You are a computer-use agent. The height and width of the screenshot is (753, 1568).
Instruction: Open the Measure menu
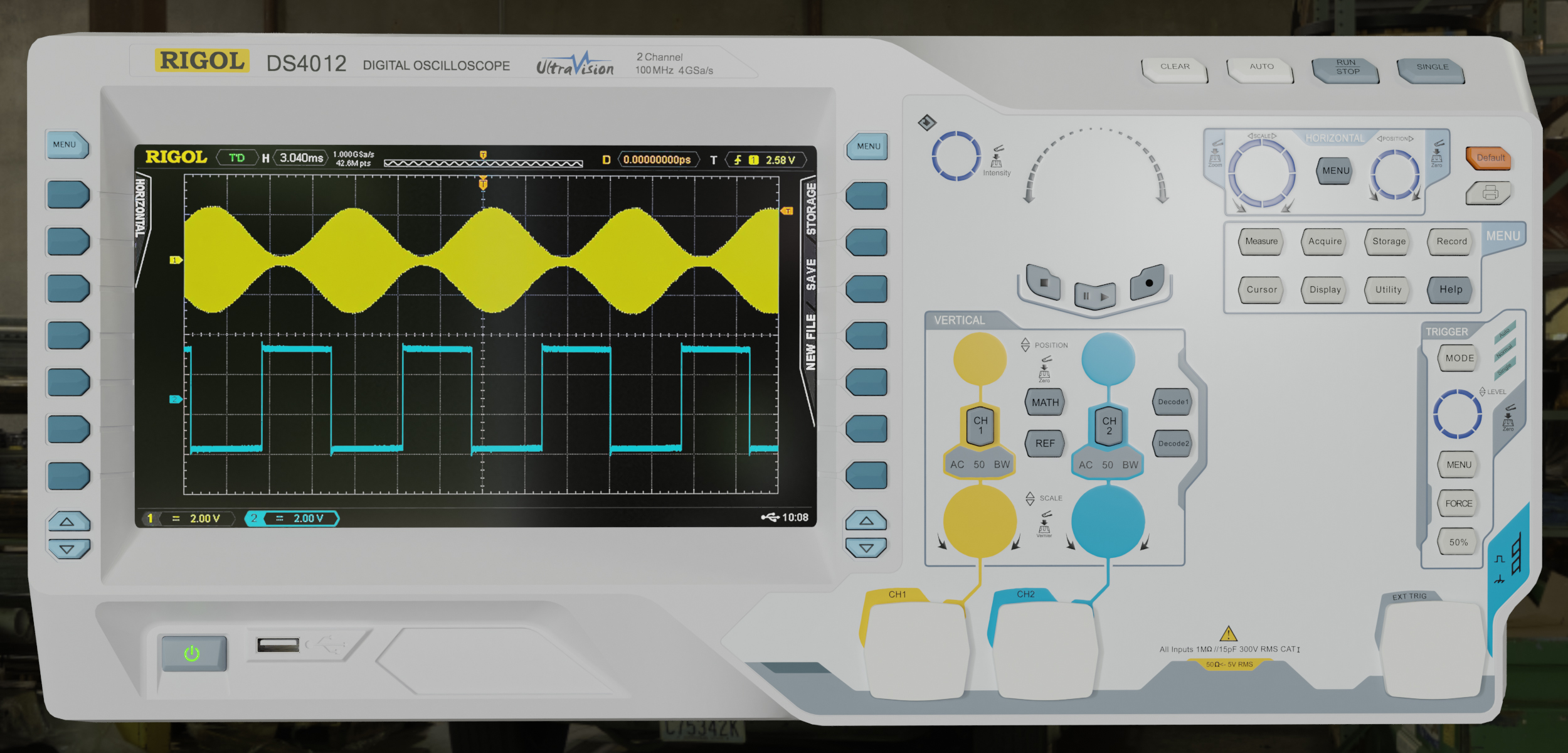1261,242
